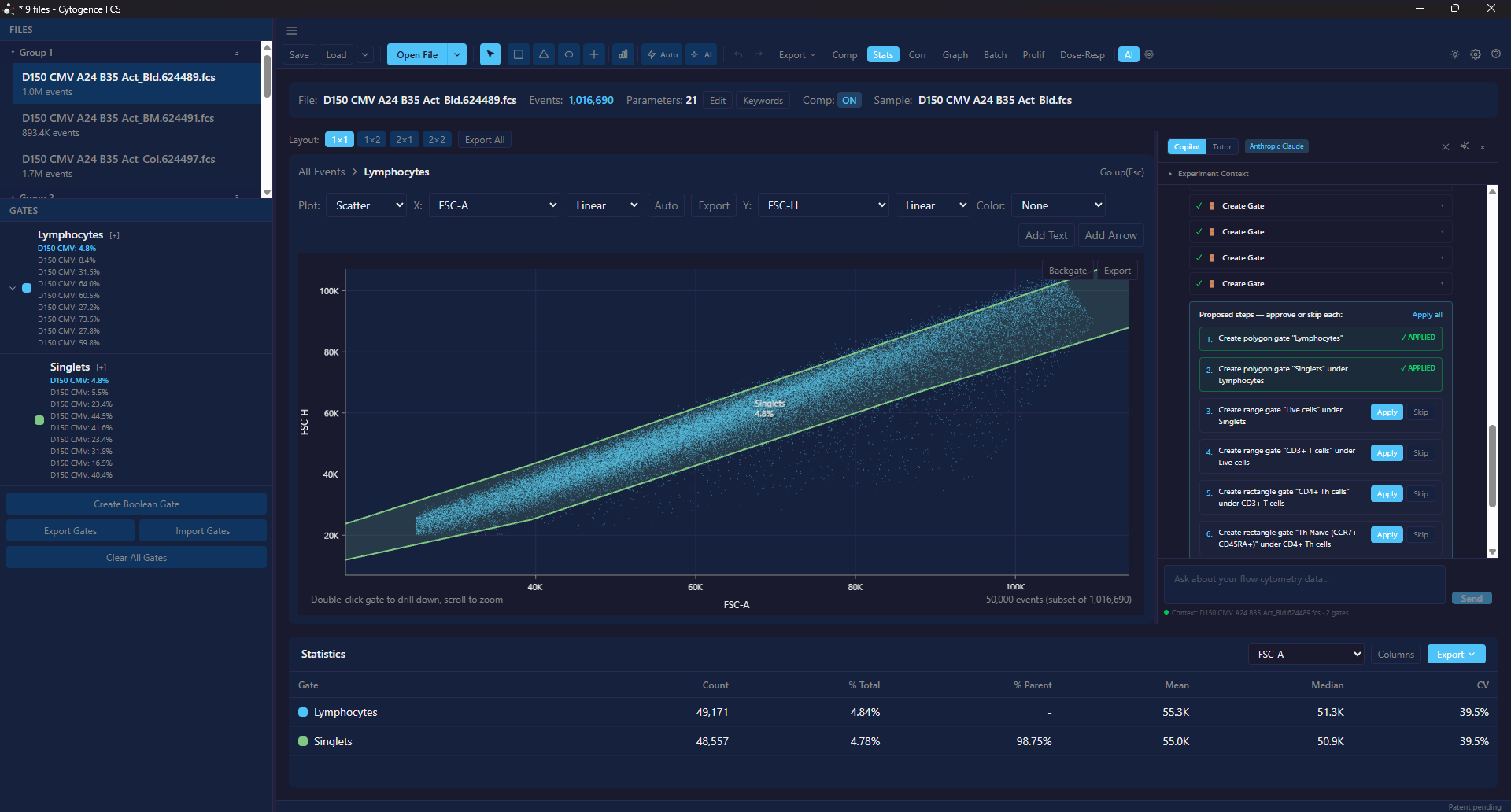Open the Open File dropdown arrow
1511x812 pixels.
[457, 54]
